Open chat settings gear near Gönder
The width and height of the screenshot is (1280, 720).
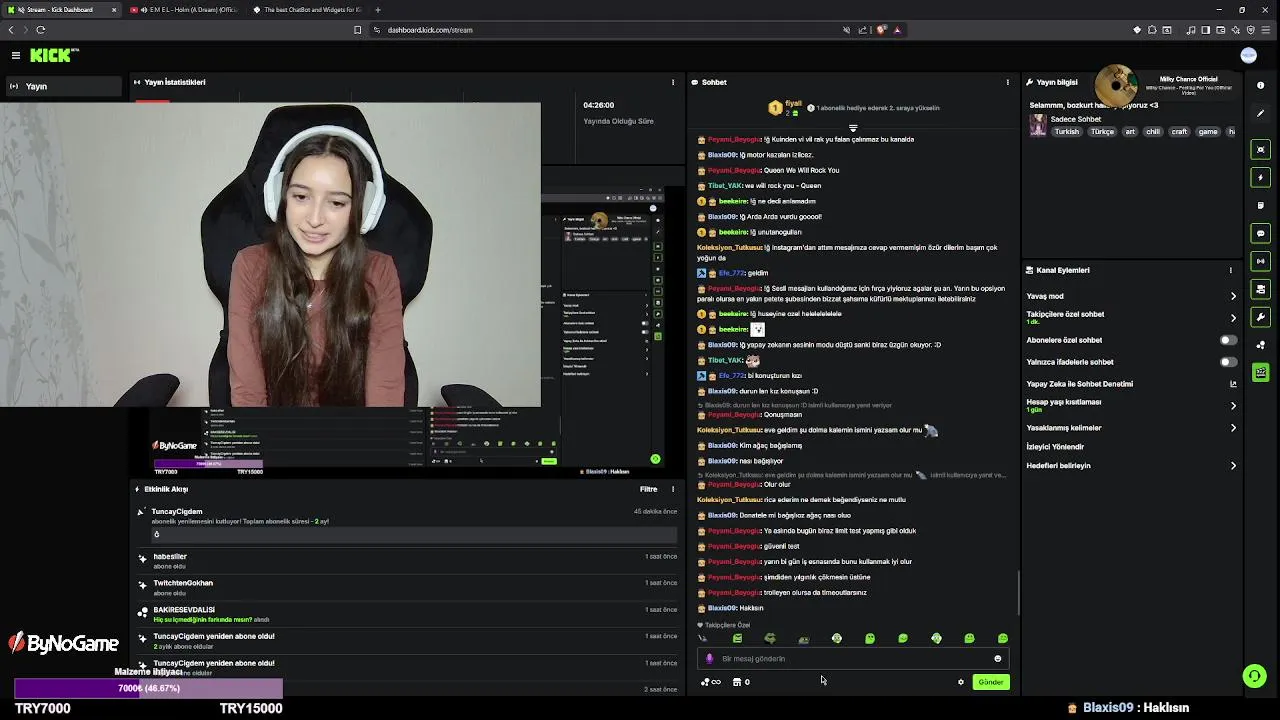pyautogui.click(x=961, y=682)
